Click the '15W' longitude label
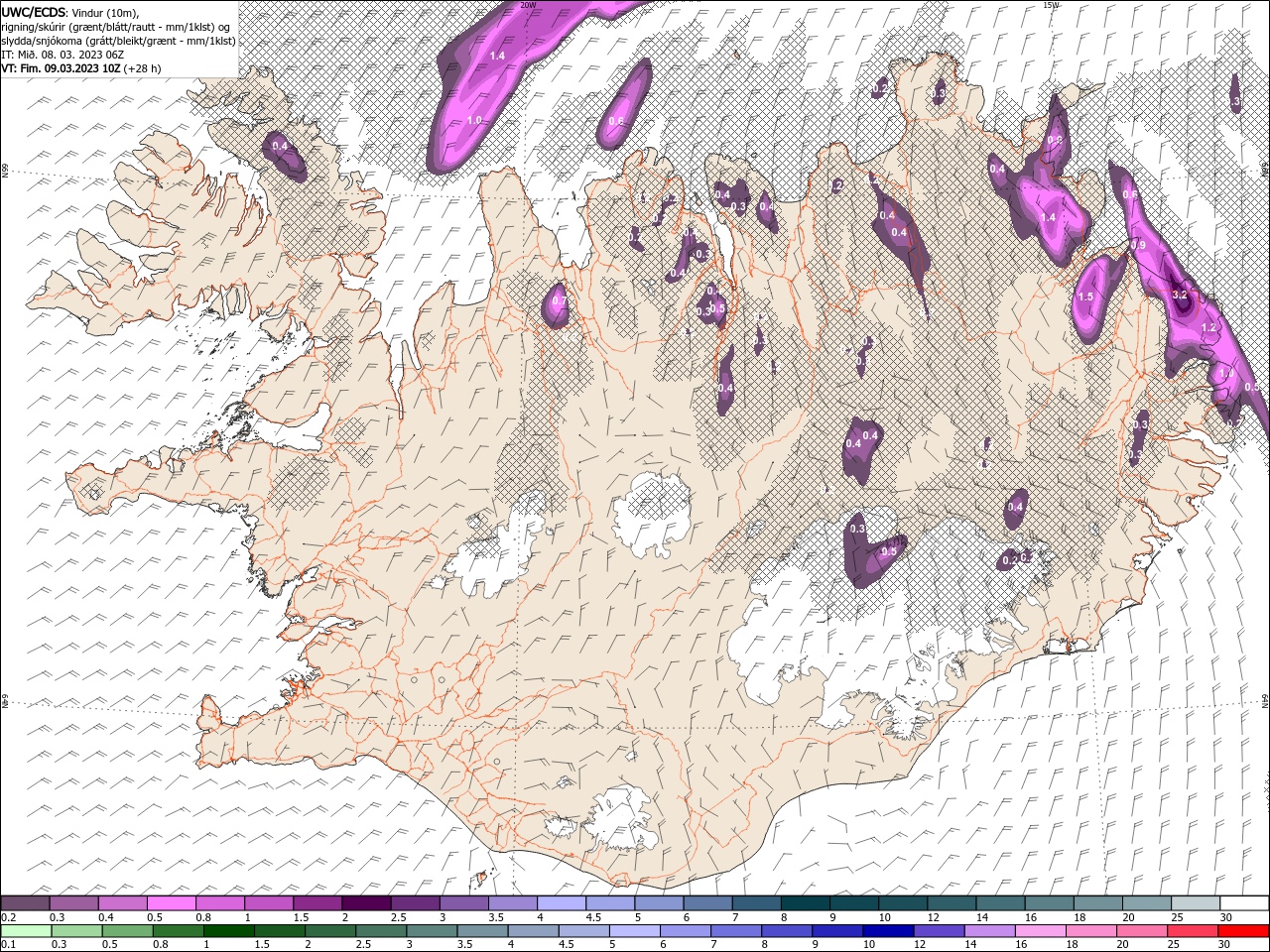The width and height of the screenshot is (1270, 952). pyautogui.click(x=1052, y=5)
